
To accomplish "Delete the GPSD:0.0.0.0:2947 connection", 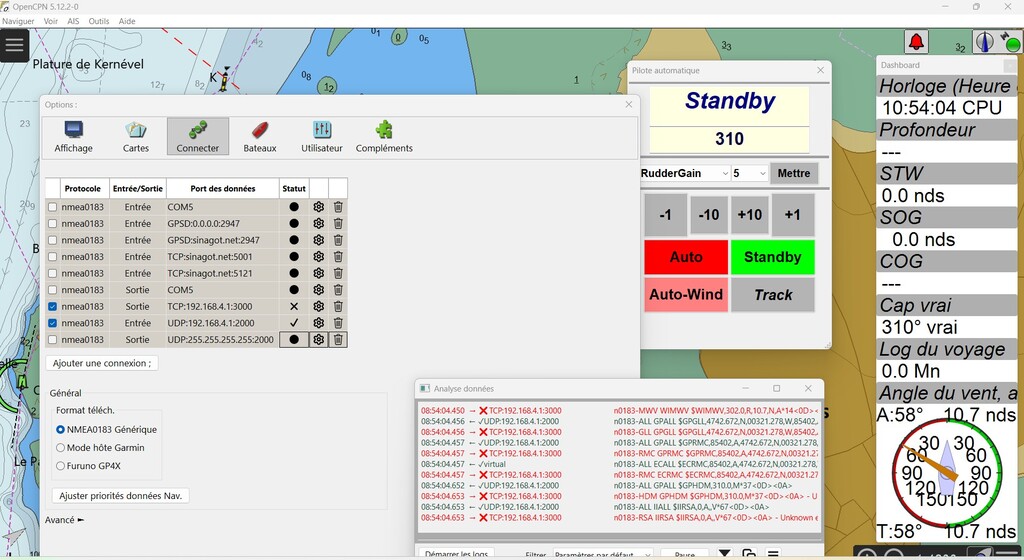I will (338, 224).
